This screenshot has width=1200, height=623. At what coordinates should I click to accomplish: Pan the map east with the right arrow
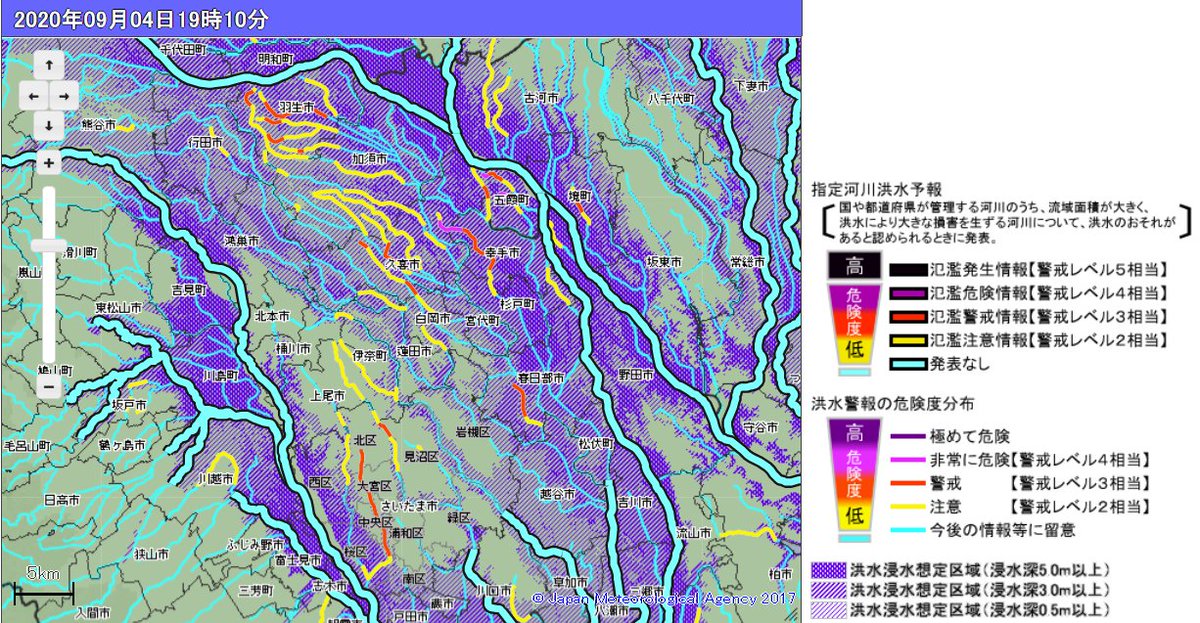coord(64,95)
